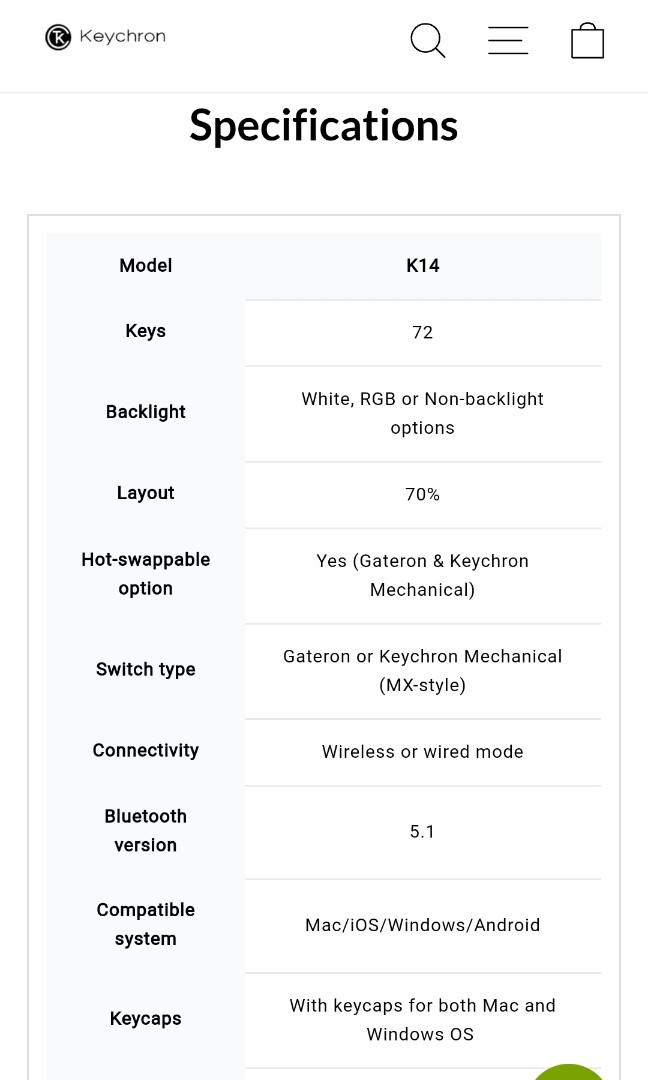Image resolution: width=648 pixels, height=1080 pixels.
Task: Select the Compatible system row
Action: (x=145, y=924)
